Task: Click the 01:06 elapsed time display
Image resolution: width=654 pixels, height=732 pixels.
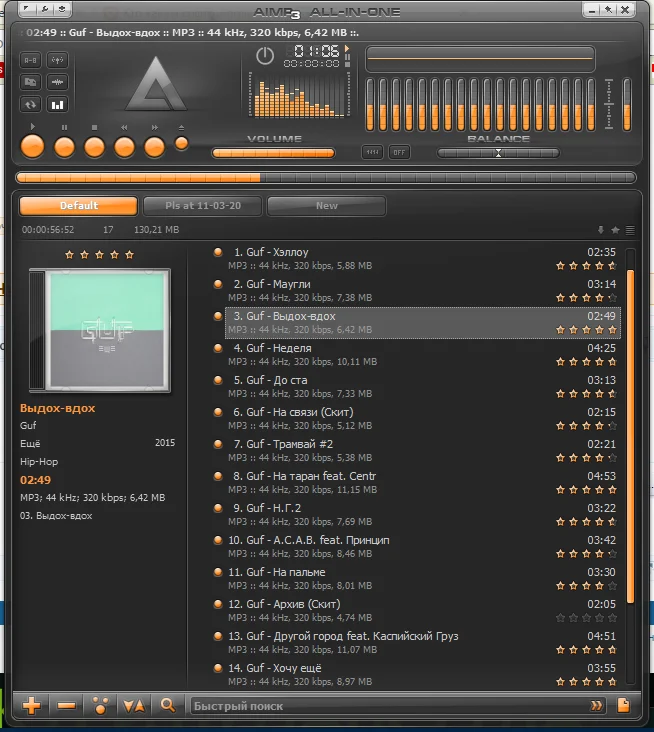Action: point(316,50)
